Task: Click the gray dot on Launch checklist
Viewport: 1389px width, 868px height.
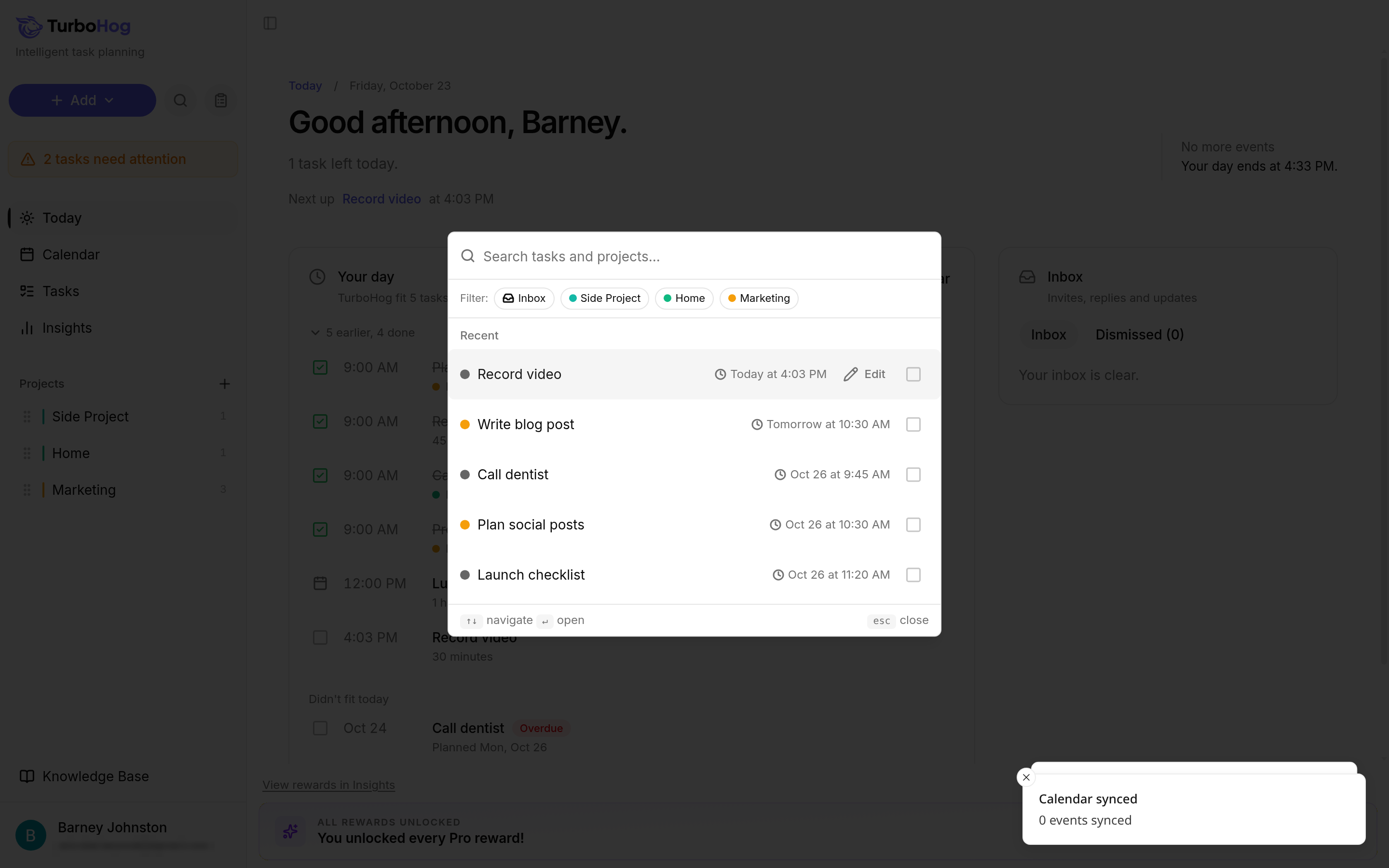Action: click(465, 575)
